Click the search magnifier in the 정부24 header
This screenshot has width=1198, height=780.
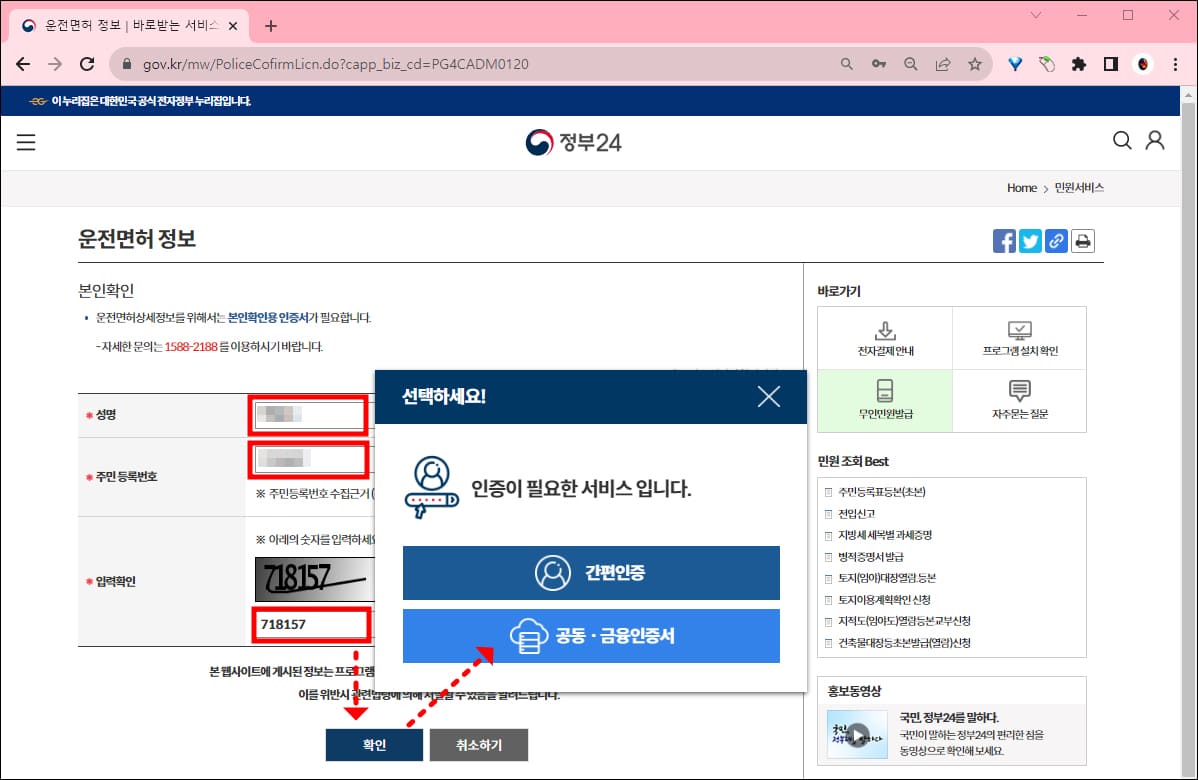(1122, 141)
